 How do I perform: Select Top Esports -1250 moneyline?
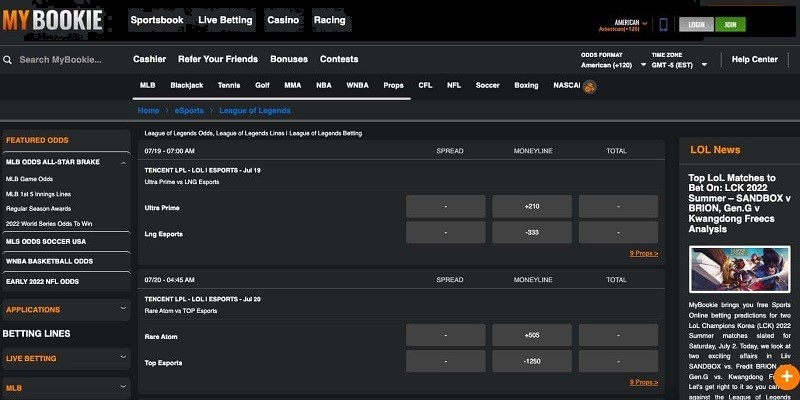pyautogui.click(x=532, y=361)
